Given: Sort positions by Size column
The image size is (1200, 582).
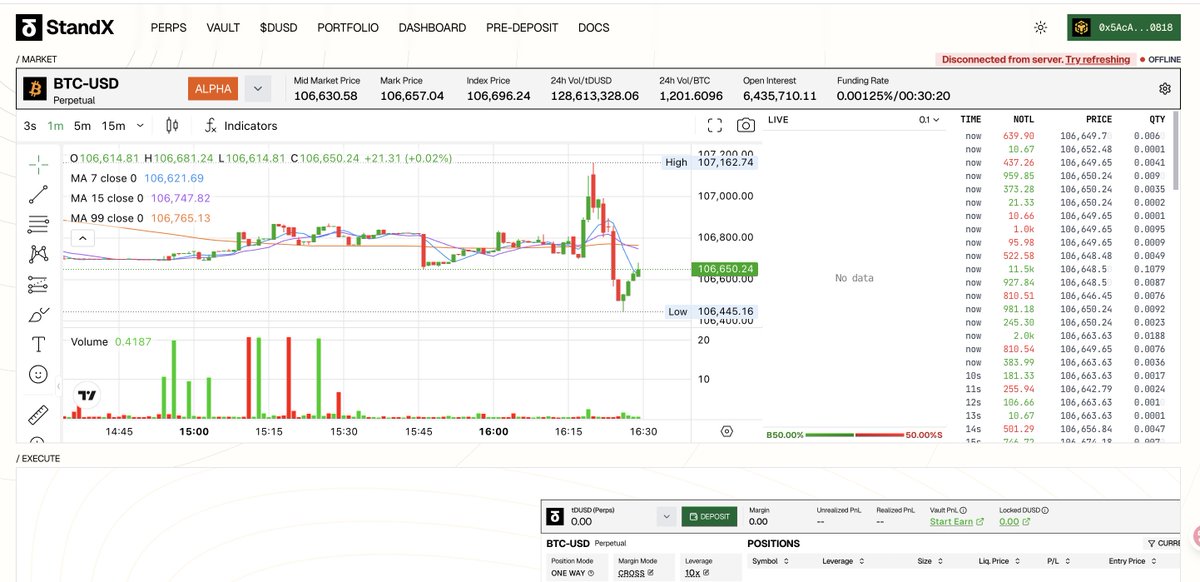Looking at the screenshot, I should click(x=929, y=561).
